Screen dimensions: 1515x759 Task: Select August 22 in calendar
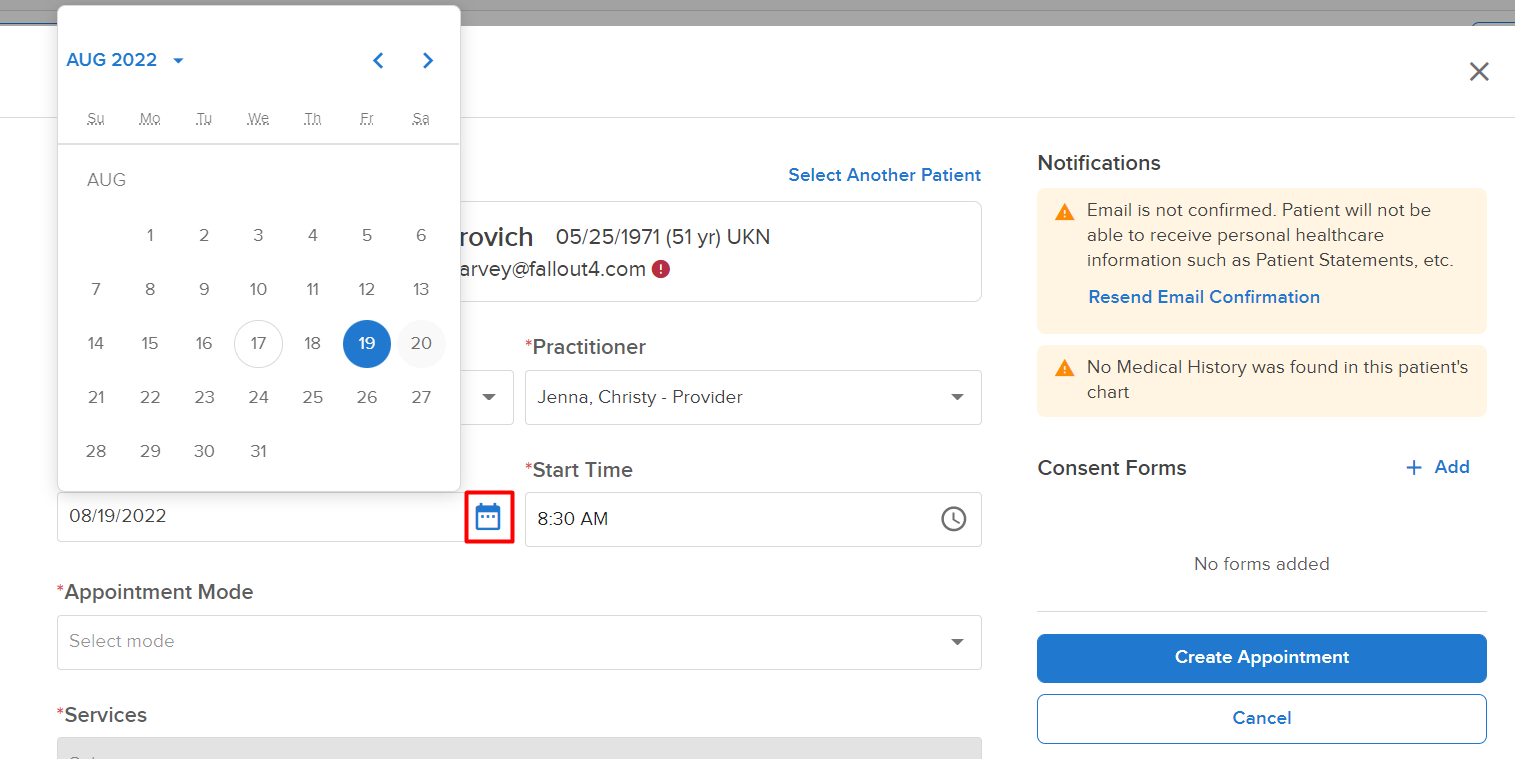coord(150,398)
